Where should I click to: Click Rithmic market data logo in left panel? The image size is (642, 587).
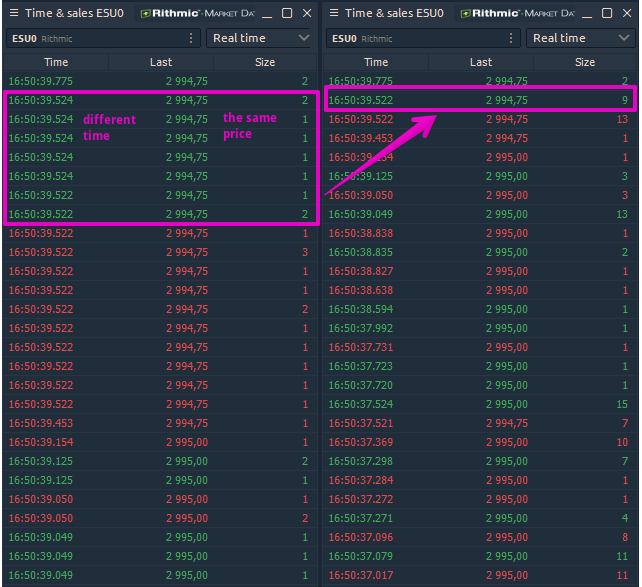[197, 14]
